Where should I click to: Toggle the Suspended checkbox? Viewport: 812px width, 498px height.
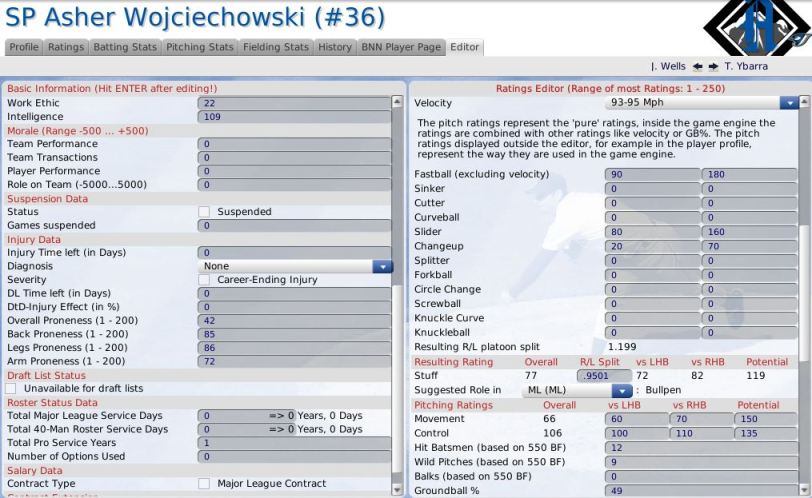pos(204,212)
